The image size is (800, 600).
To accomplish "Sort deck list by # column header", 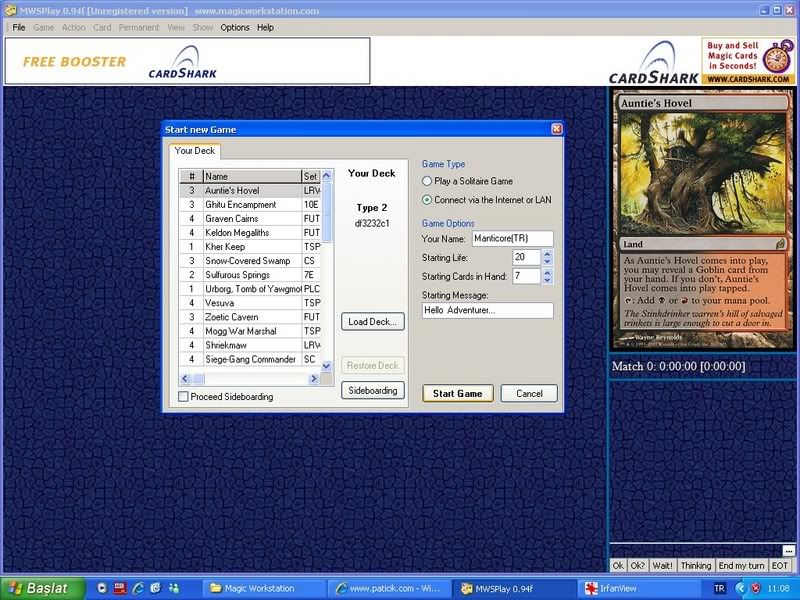I will point(191,177).
